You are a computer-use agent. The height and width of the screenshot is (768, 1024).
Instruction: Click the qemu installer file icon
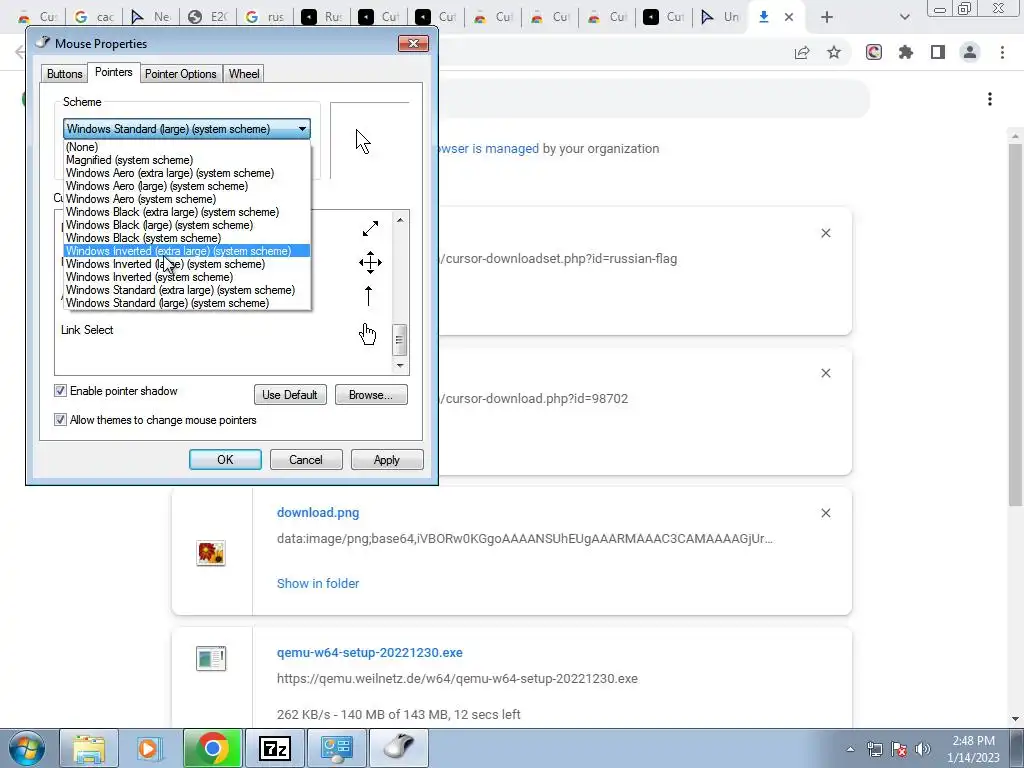[211, 658]
